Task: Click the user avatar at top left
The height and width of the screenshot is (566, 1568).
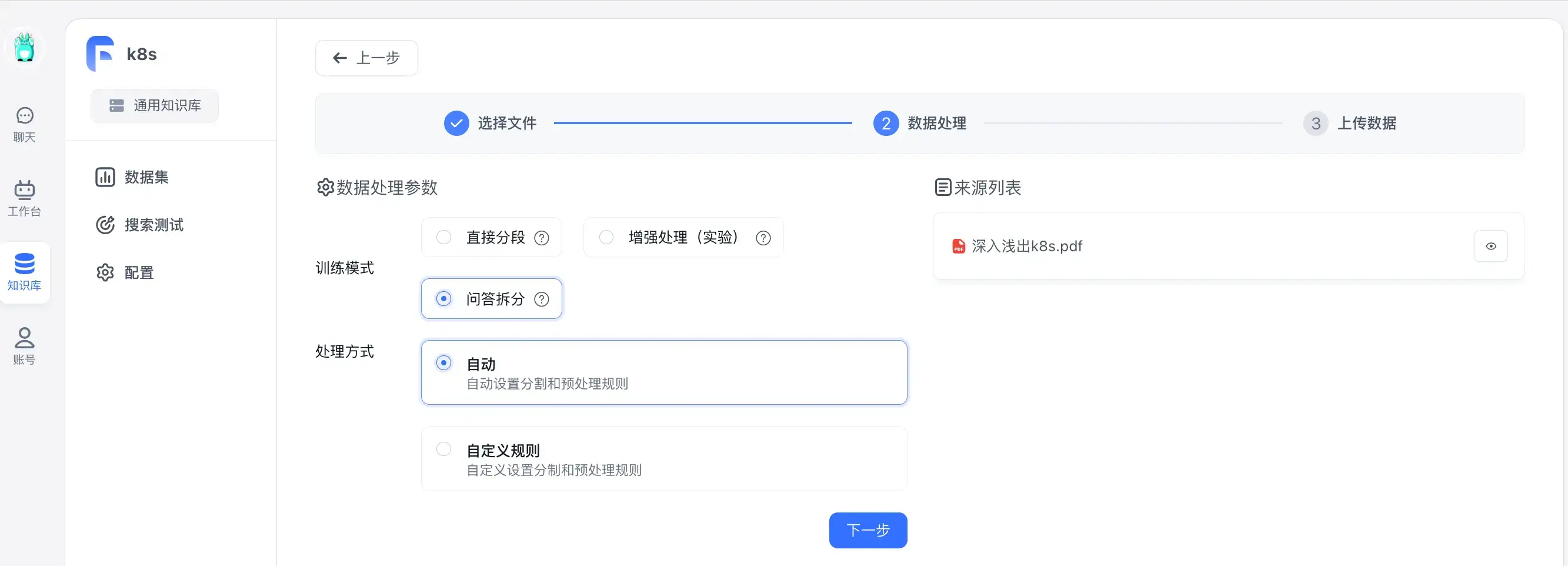Action: click(24, 48)
